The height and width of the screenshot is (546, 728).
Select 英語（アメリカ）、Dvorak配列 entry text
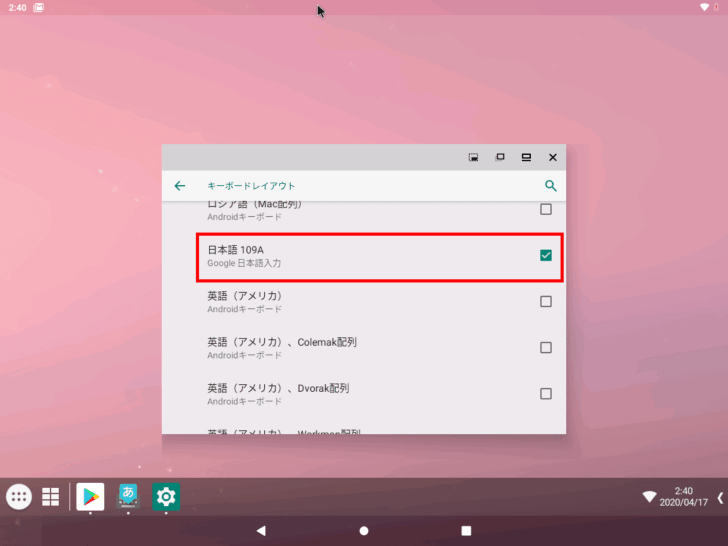278,388
